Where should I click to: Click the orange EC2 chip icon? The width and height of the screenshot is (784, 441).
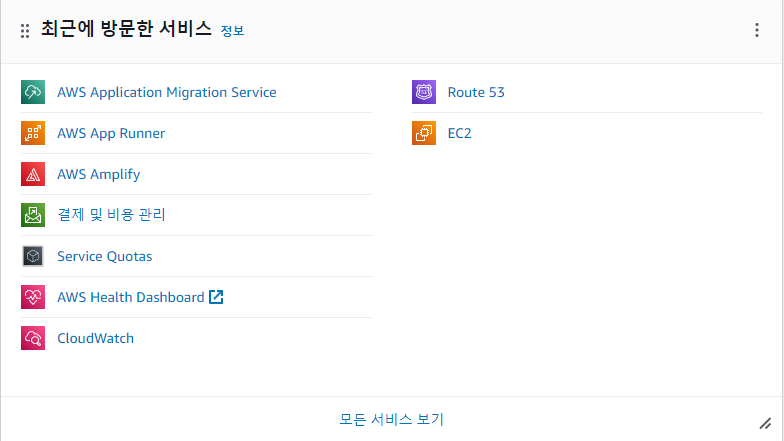coord(424,133)
